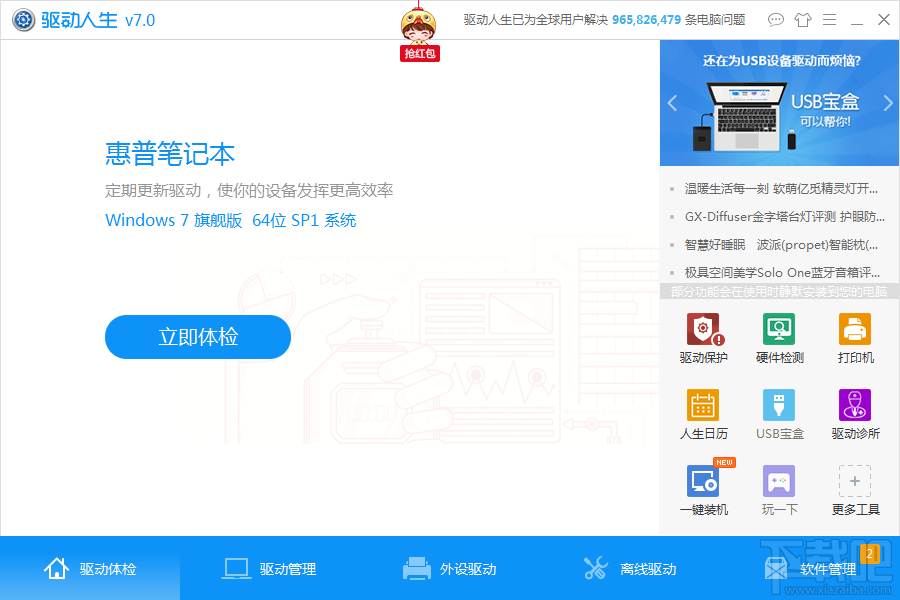Screen dimensions: 900x600
Task: Start 一键装机 one-click setup
Action: (x=703, y=489)
